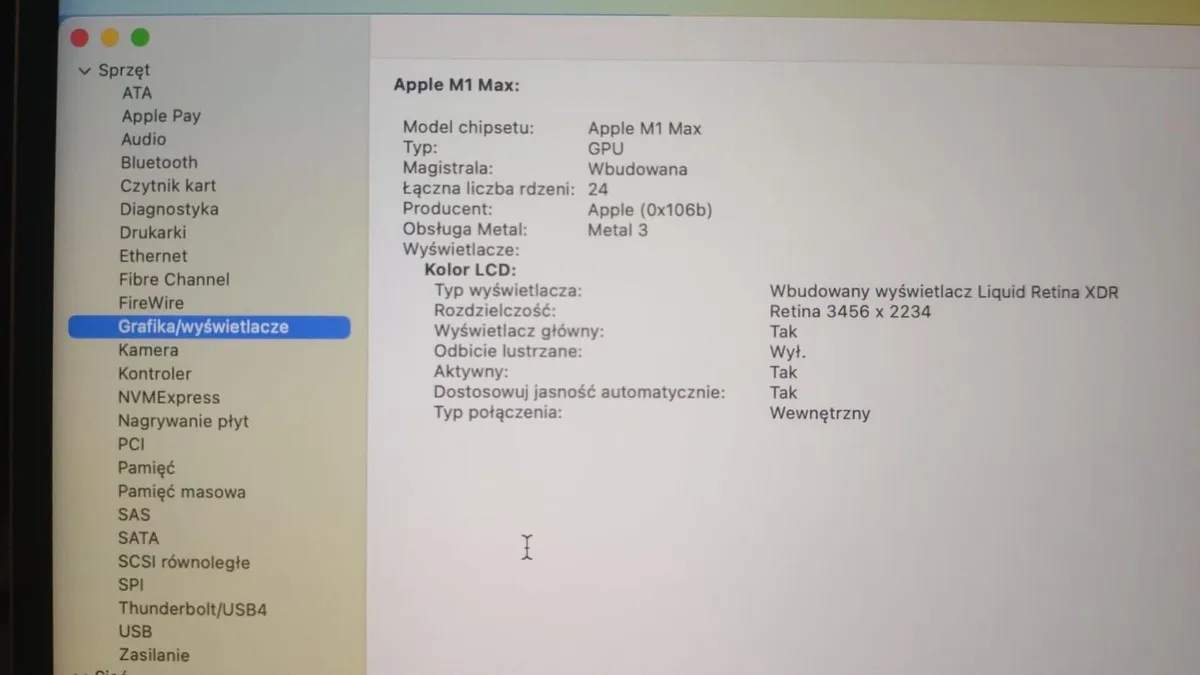
Task: Open NVMExpress entry
Action: (x=169, y=398)
